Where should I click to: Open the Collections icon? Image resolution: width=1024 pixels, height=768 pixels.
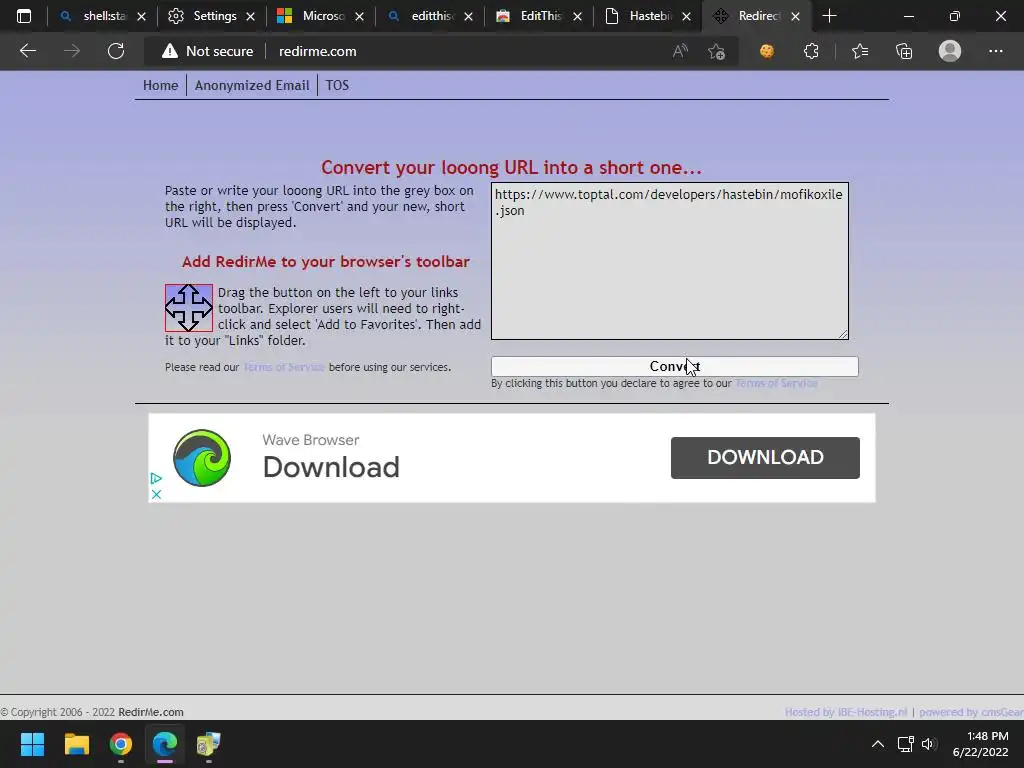[904, 51]
